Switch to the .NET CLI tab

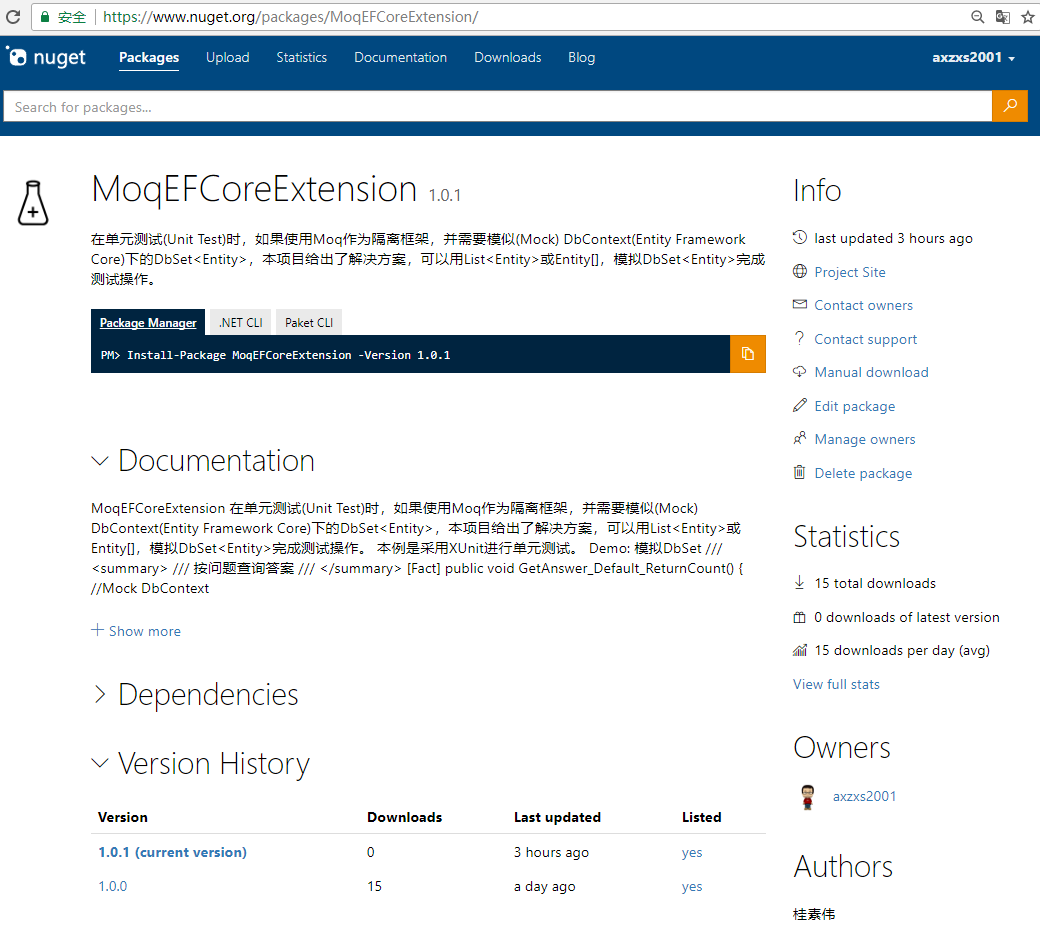point(241,322)
